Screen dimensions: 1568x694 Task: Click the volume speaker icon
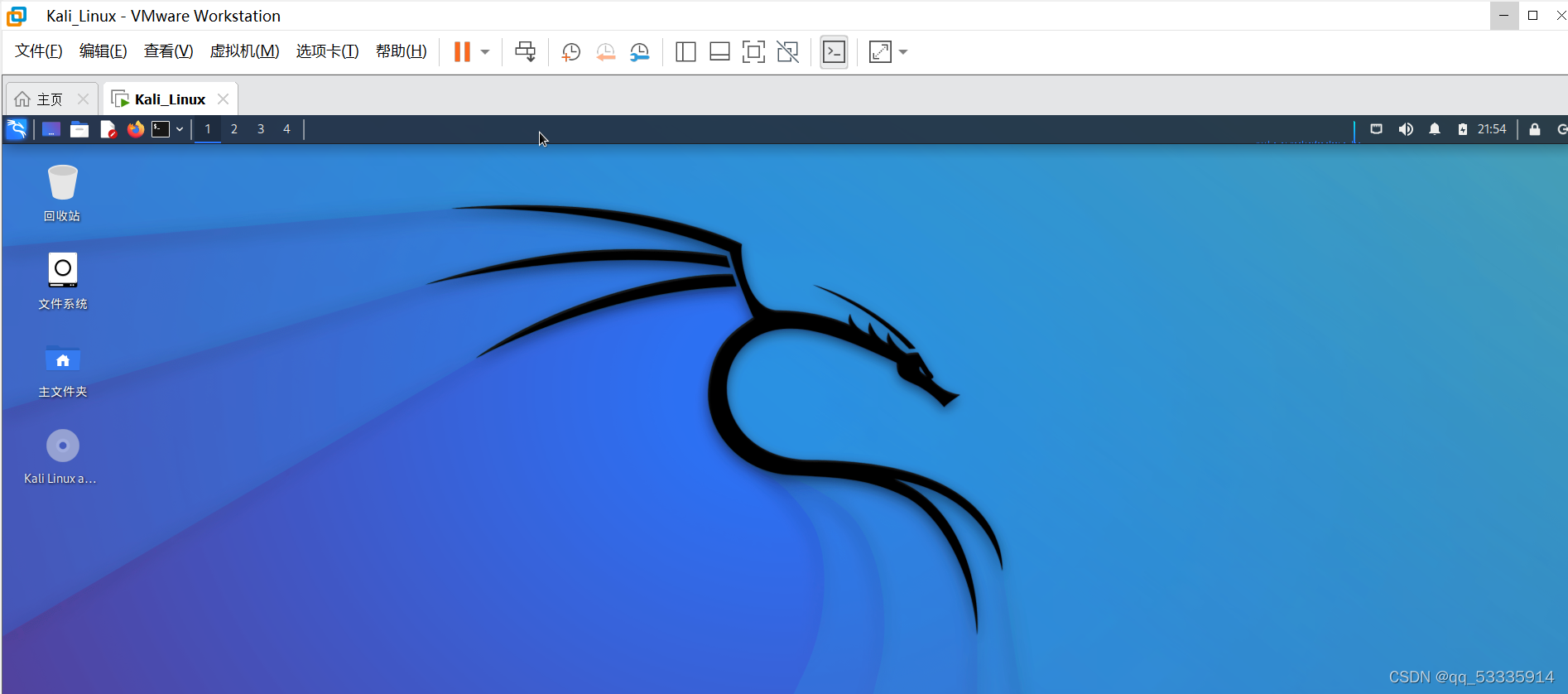pyautogui.click(x=1406, y=129)
